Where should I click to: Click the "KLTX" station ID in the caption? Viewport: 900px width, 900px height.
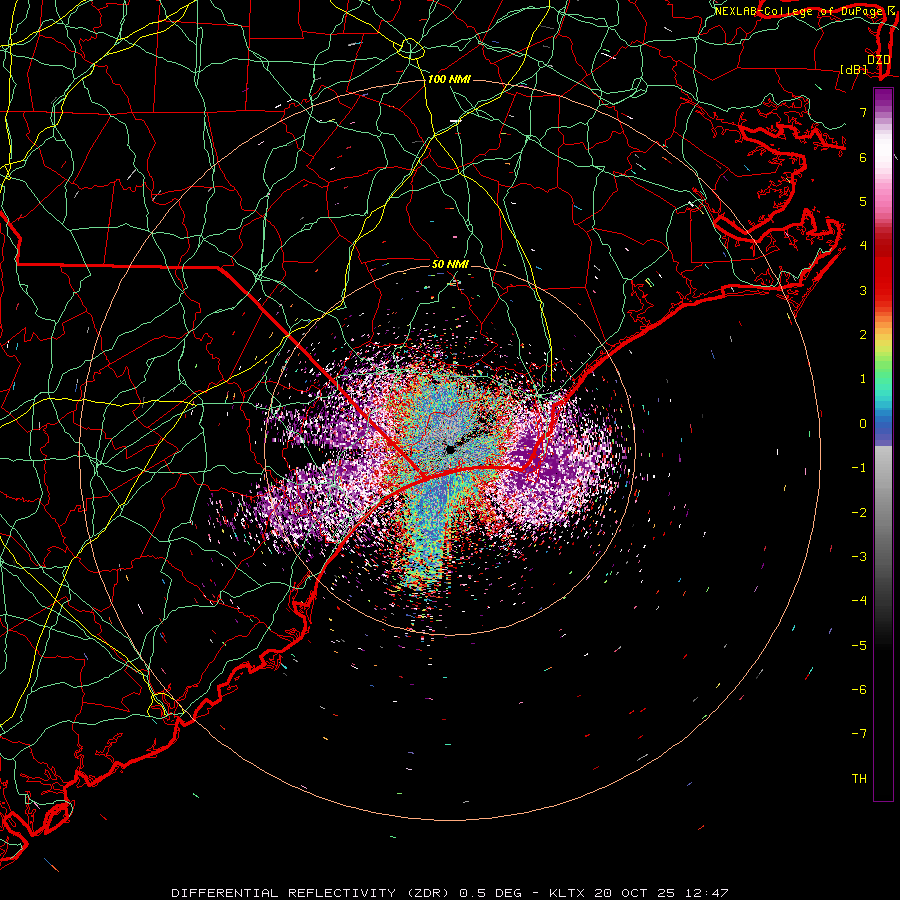[567, 893]
